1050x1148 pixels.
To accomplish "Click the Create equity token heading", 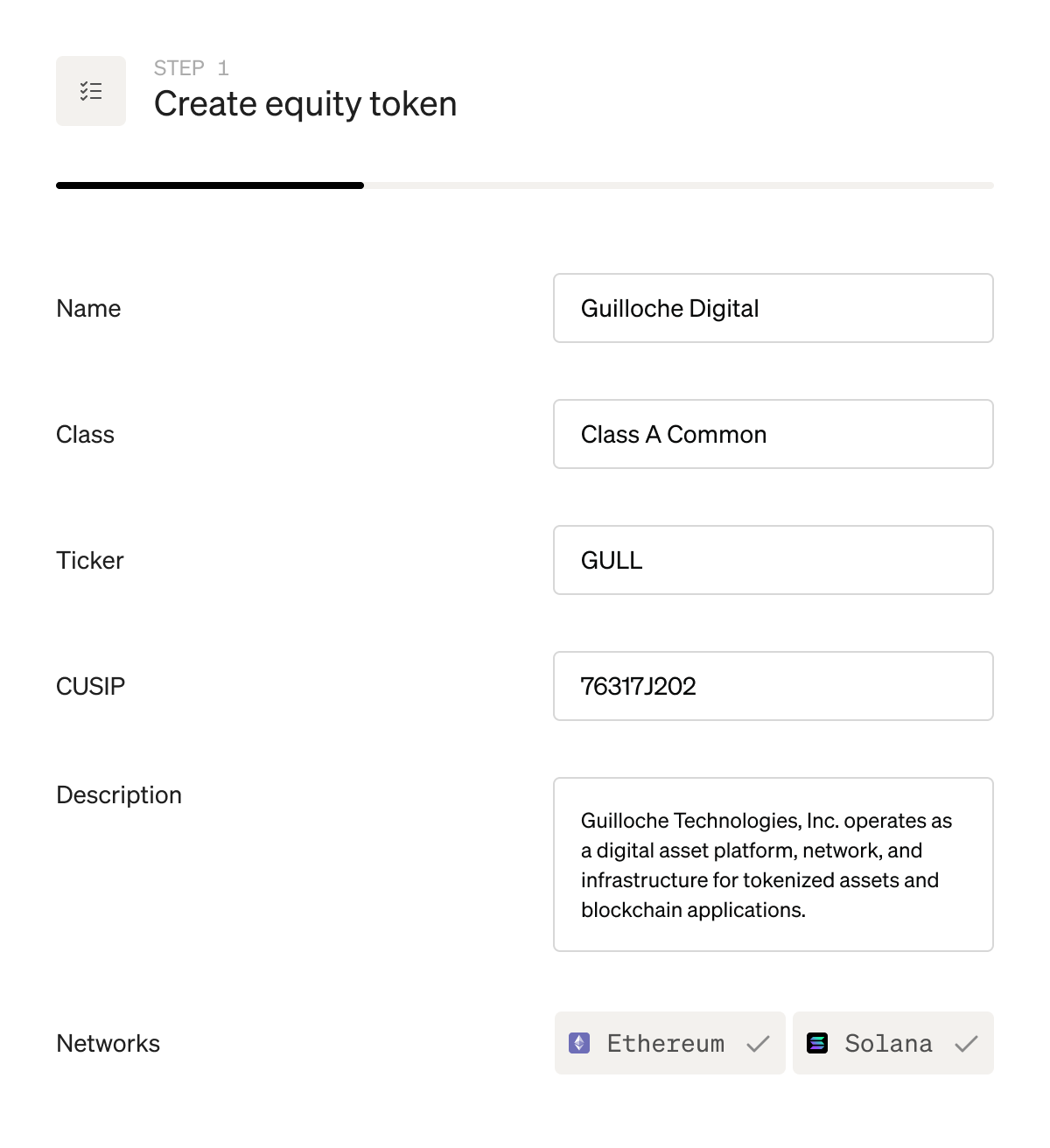I will [304, 103].
